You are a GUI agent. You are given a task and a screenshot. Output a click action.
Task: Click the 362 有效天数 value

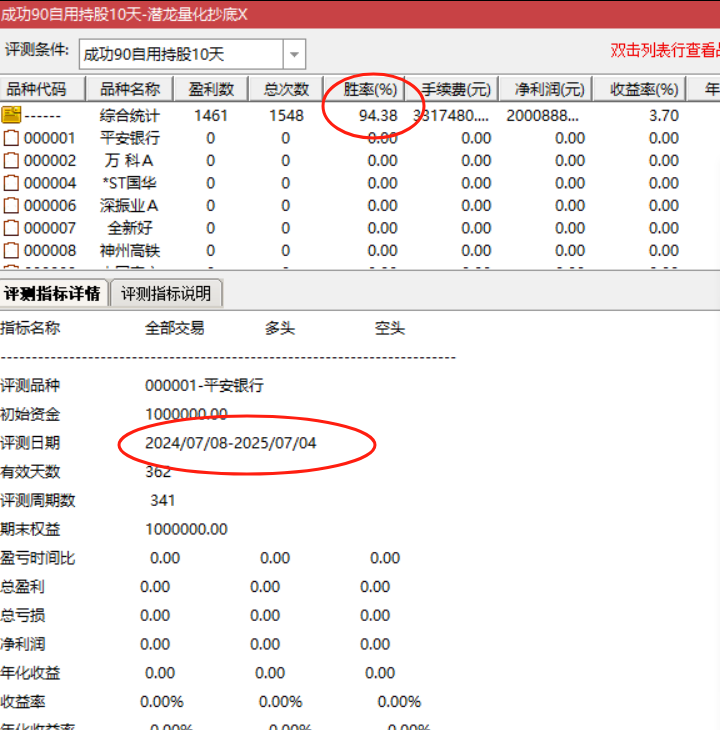158,472
